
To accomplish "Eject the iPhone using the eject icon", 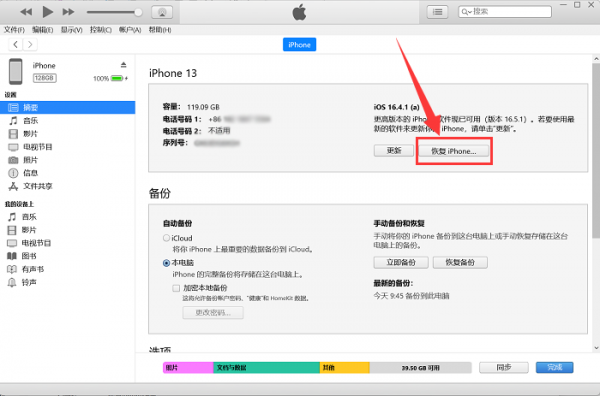I will [123, 65].
